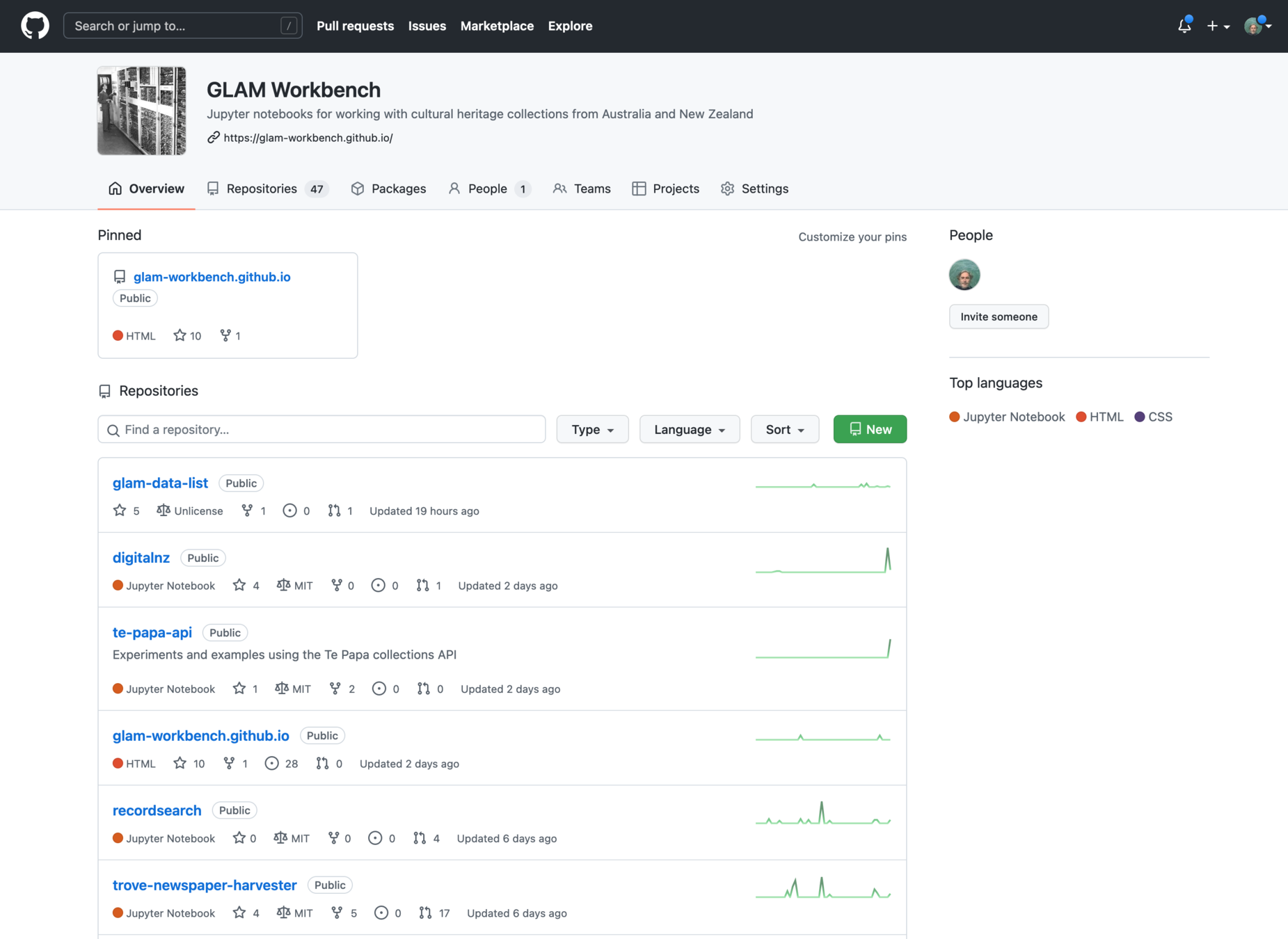Screen dimensions: 1288x939
Task: Select the Overview tab
Action: pos(146,188)
